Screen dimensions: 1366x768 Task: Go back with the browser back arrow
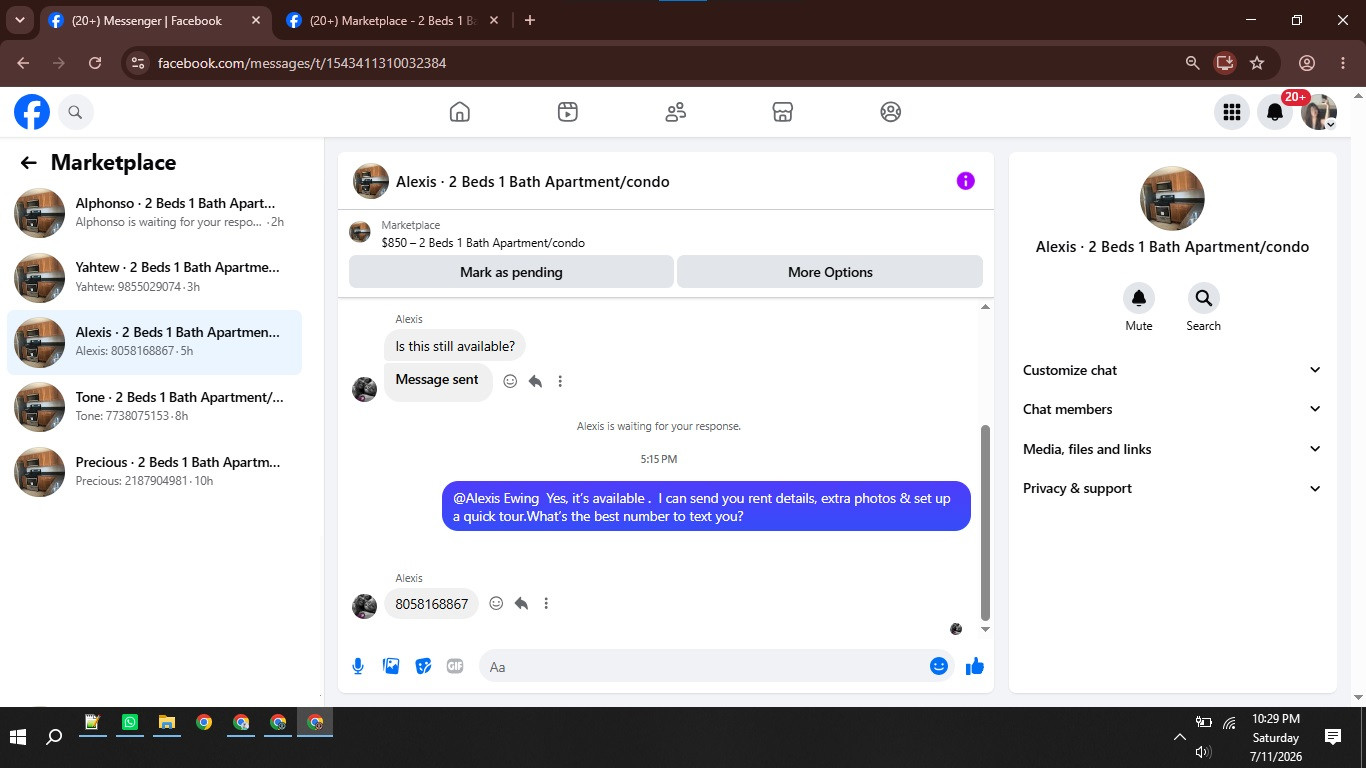coord(23,63)
